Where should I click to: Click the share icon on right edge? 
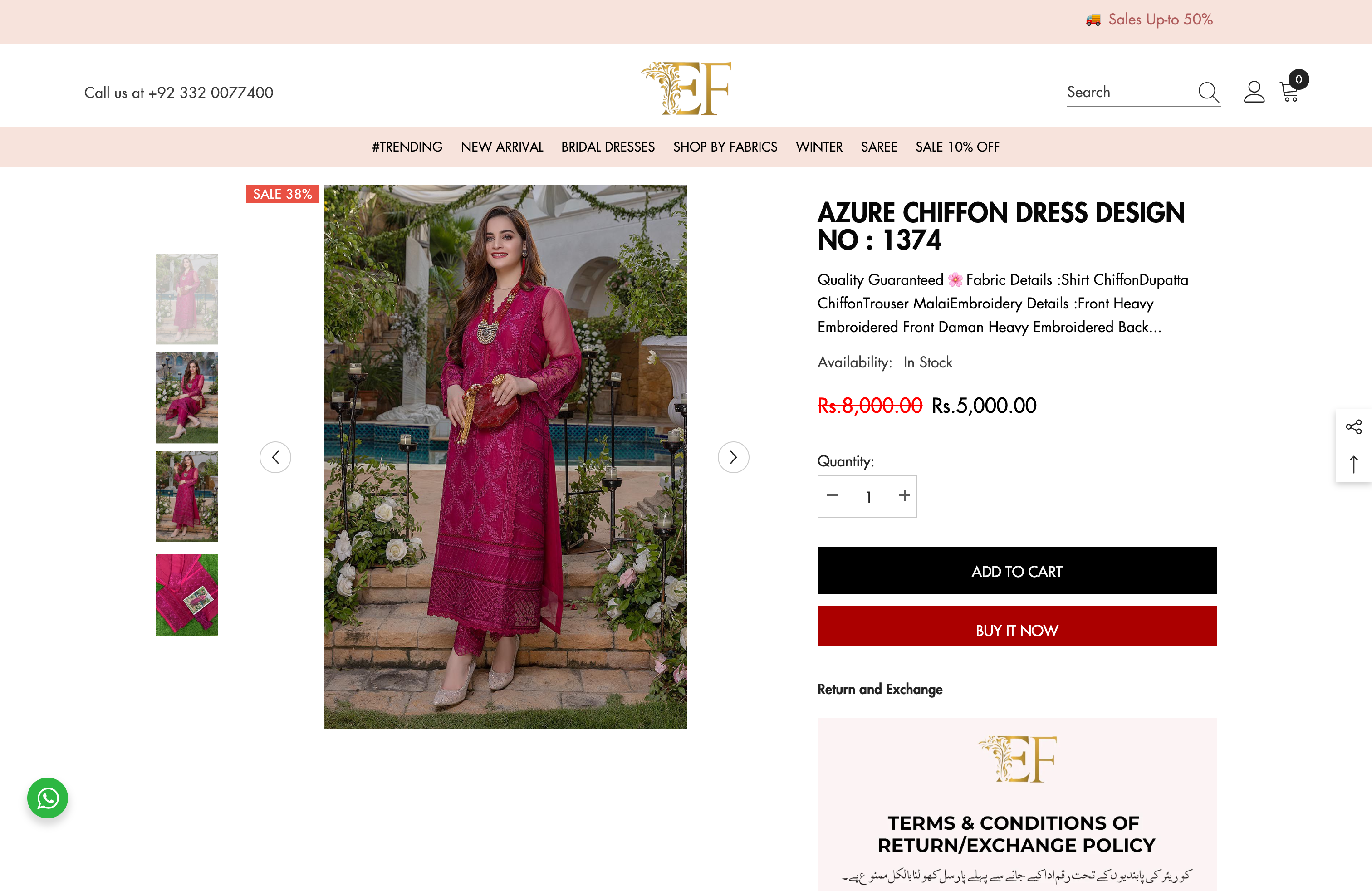1354,426
